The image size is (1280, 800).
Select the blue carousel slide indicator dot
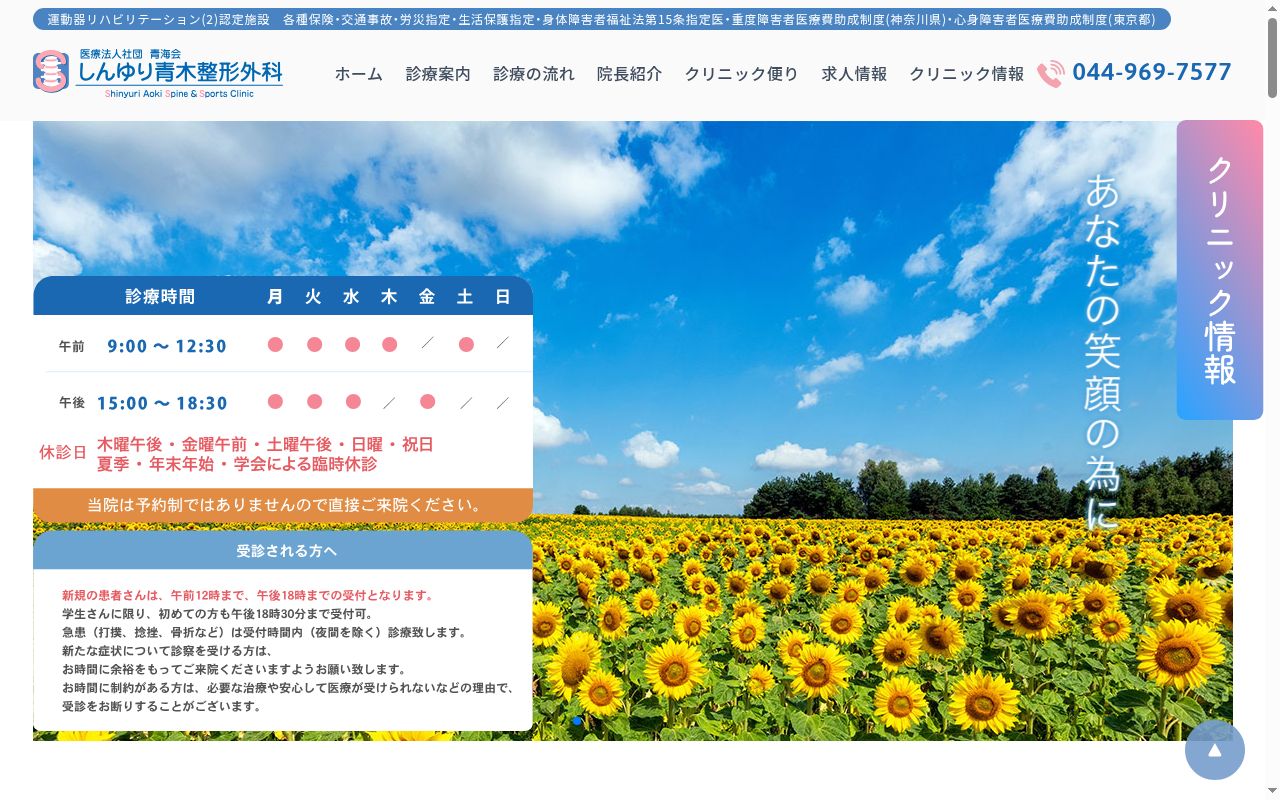pyautogui.click(x=577, y=721)
